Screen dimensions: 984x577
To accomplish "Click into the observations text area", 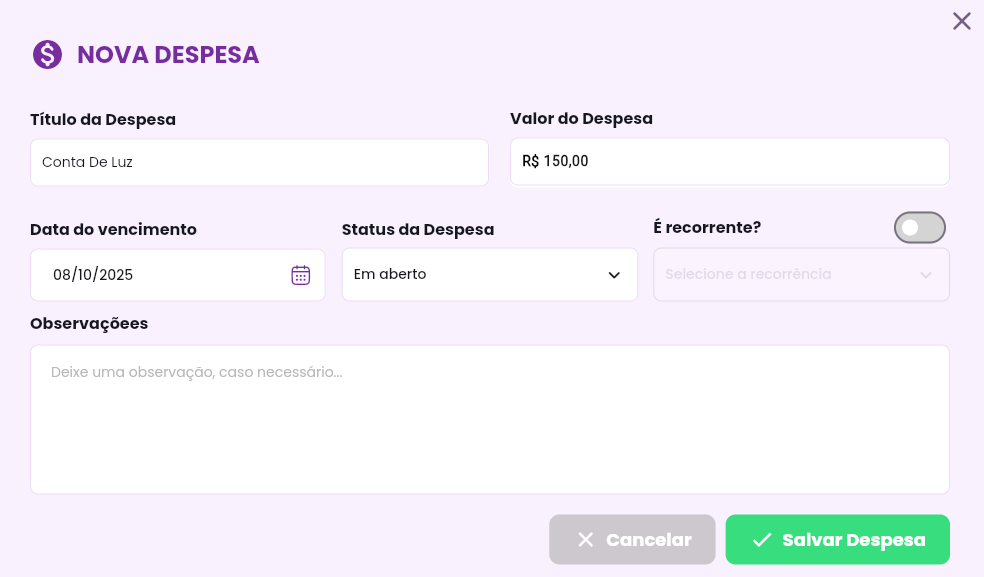I will point(489,419).
